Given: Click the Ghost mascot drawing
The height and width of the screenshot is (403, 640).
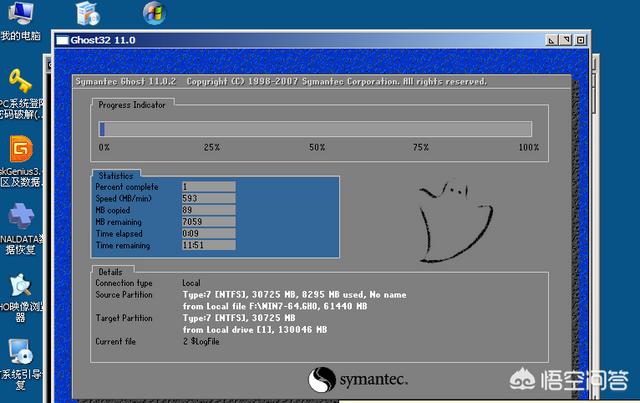Looking at the screenshot, I should 456,220.
